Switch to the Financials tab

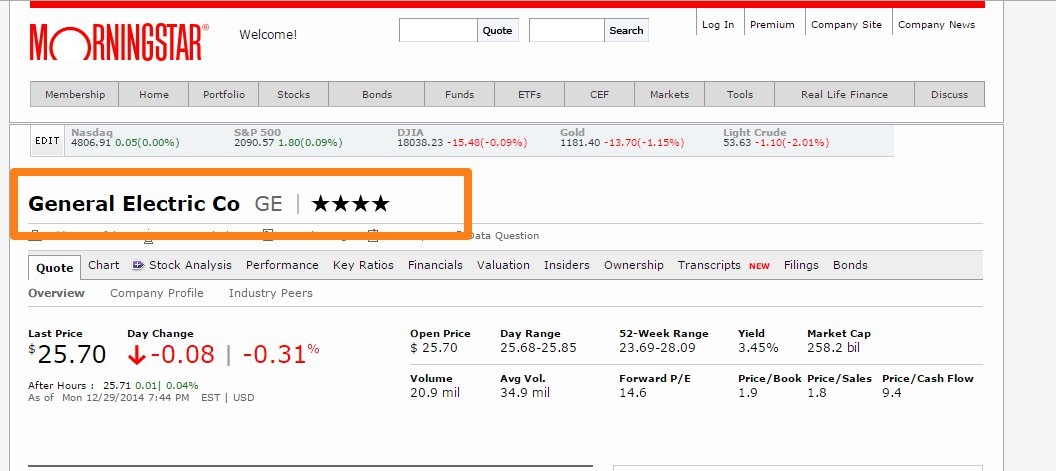(x=435, y=265)
